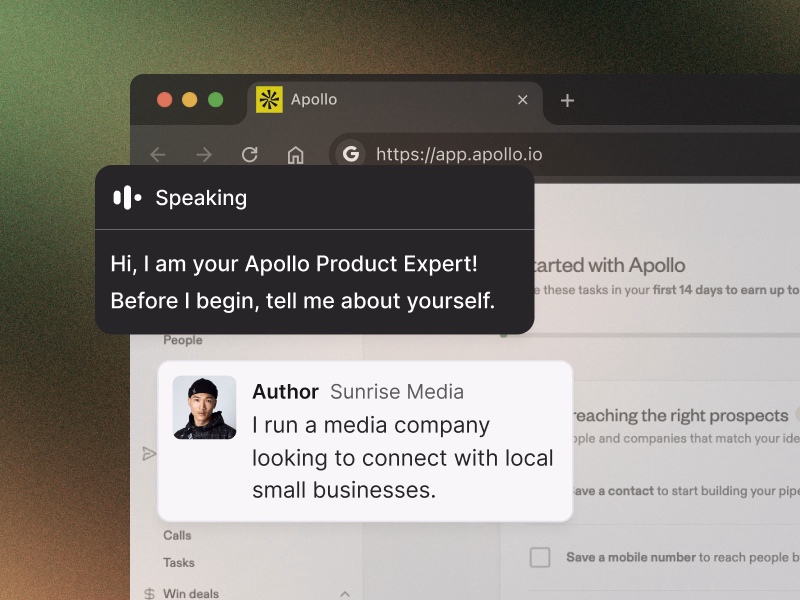Screen dimensions: 800x600
Task: Click the paper plane sidebar icon
Action: [x=149, y=453]
